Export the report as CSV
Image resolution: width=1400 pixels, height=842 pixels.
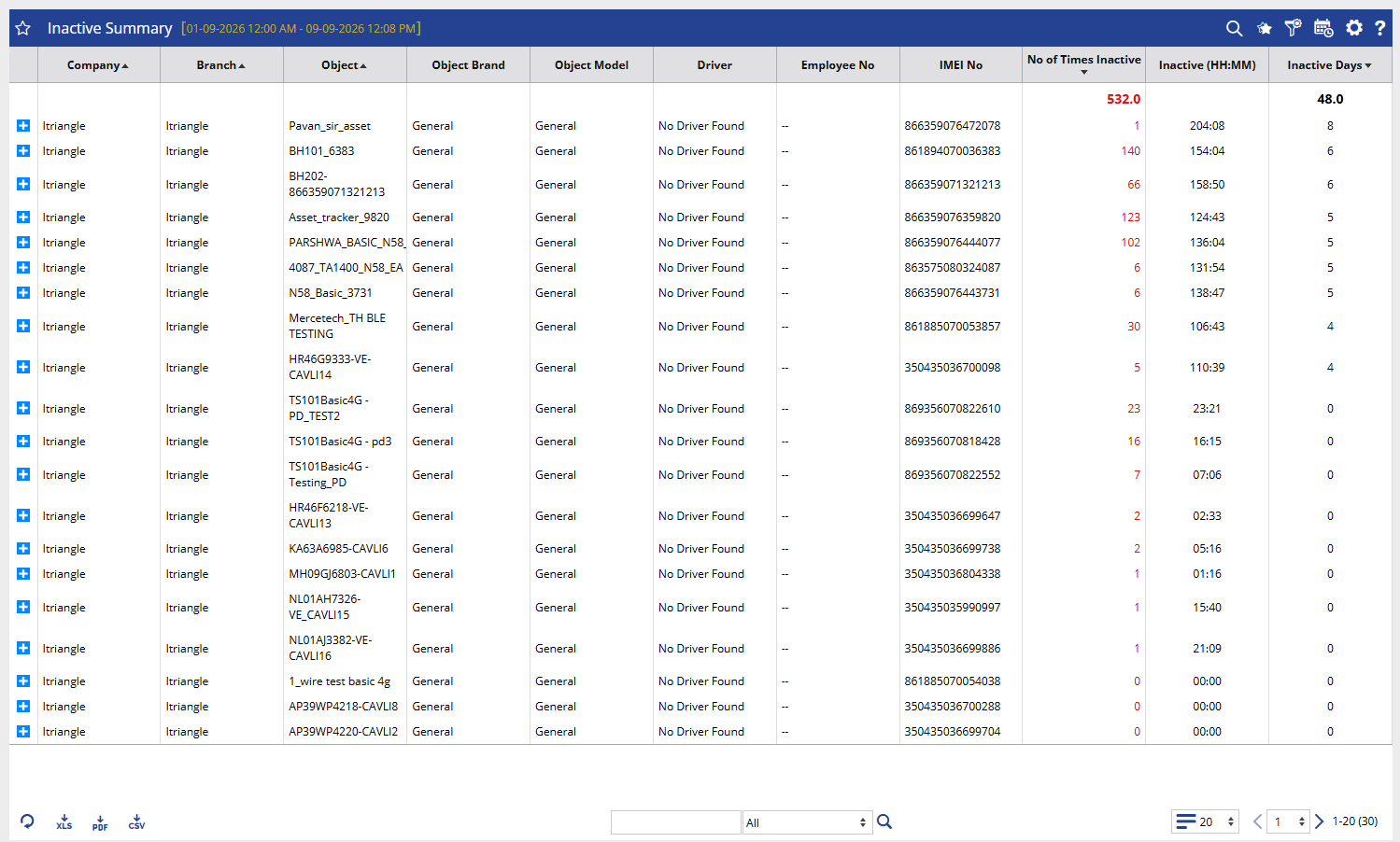point(136,822)
